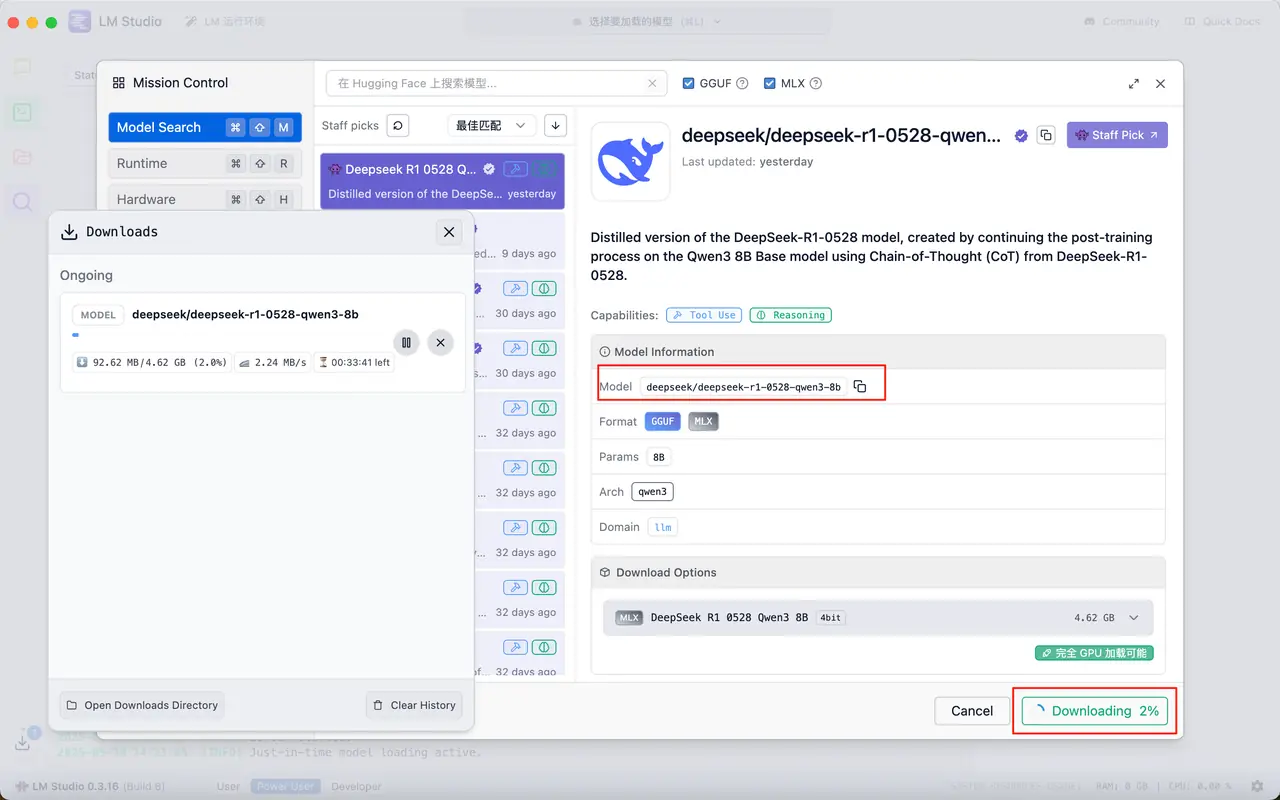Expand Mission Control to full screen
Viewport: 1280px width, 800px height.
coord(1134,84)
